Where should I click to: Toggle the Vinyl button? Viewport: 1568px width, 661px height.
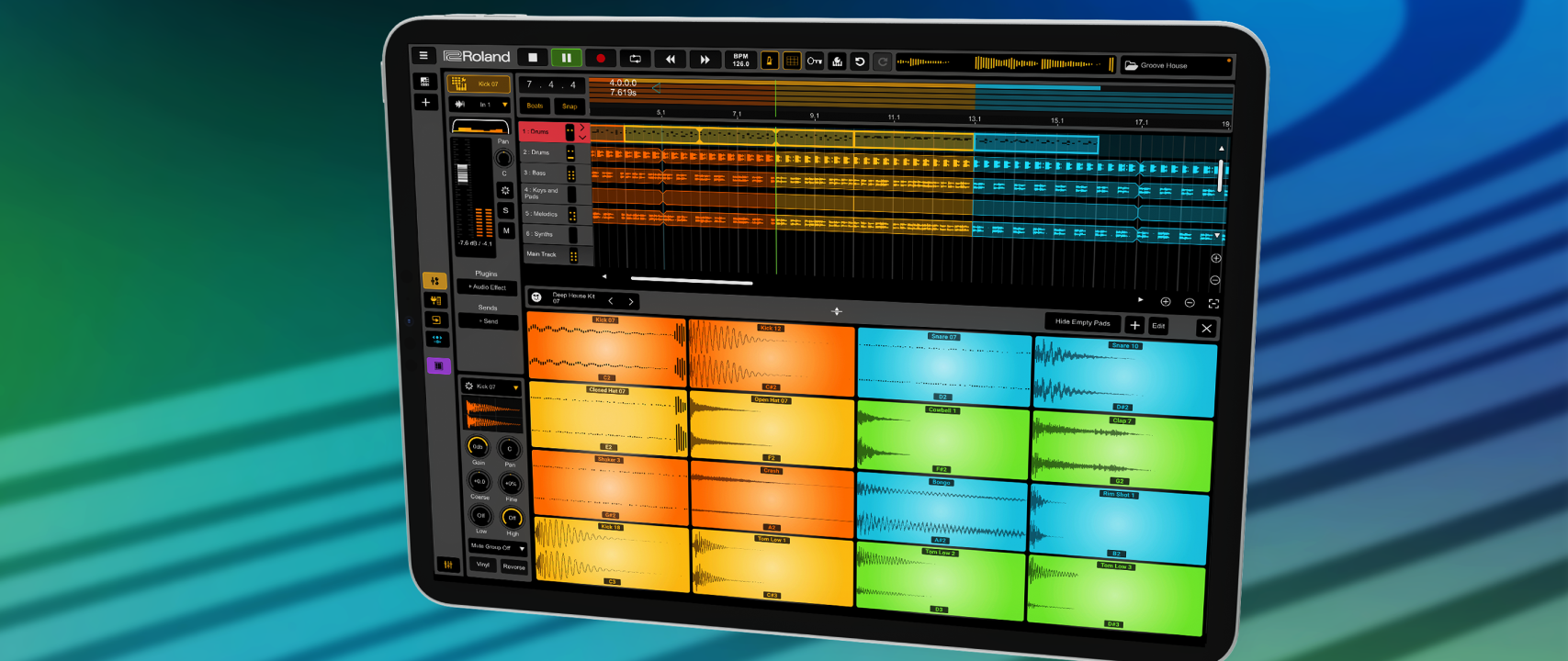(x=483, y=565)
